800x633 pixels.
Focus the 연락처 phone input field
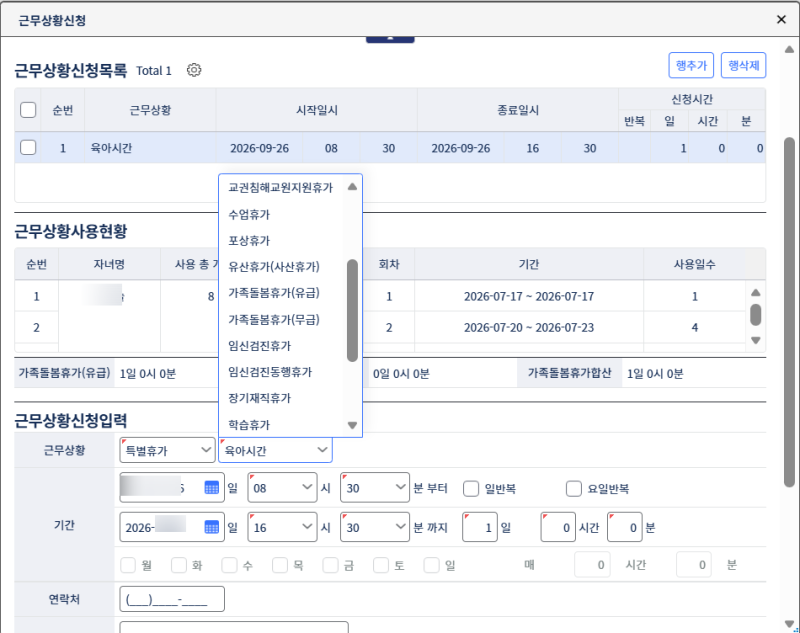tap(172, 599)
